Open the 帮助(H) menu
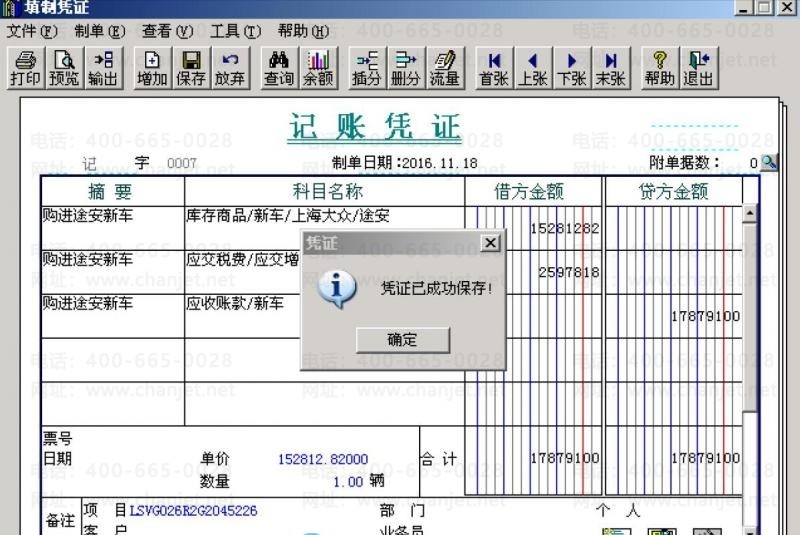This screenshot has height=535, width=803. tap(304, 31)
